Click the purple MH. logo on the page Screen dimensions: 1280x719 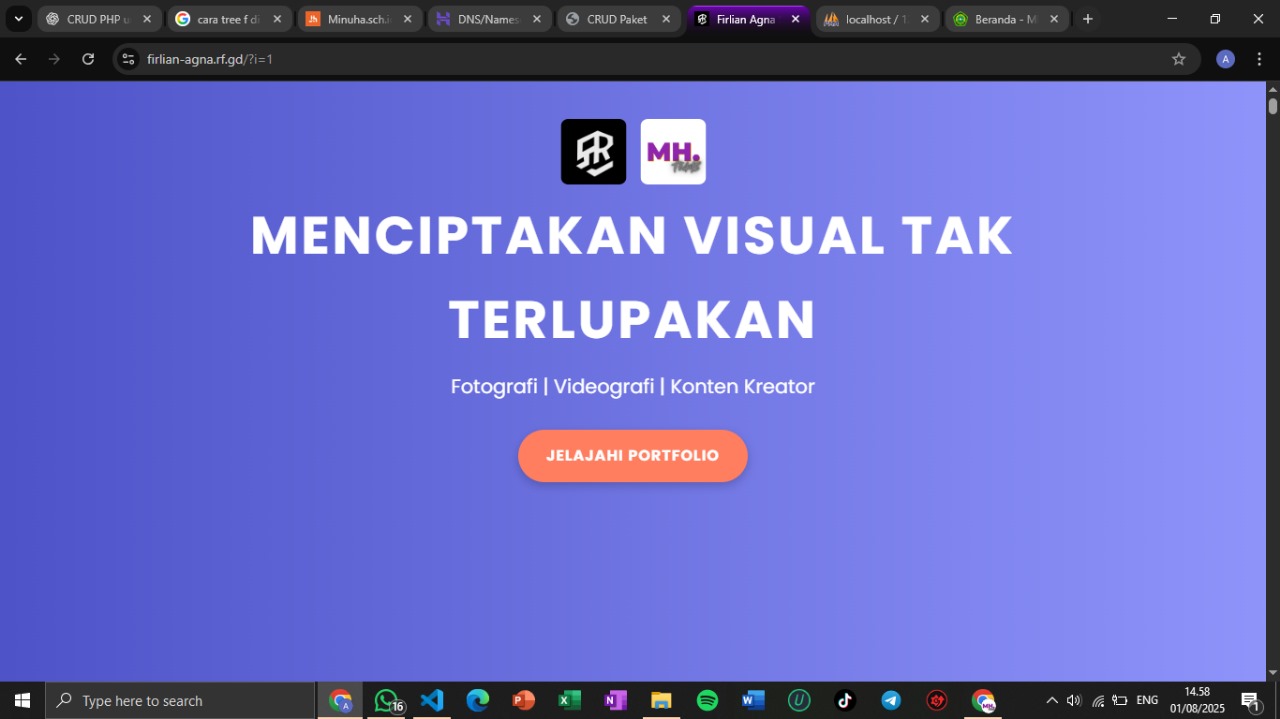pos(672,151)
